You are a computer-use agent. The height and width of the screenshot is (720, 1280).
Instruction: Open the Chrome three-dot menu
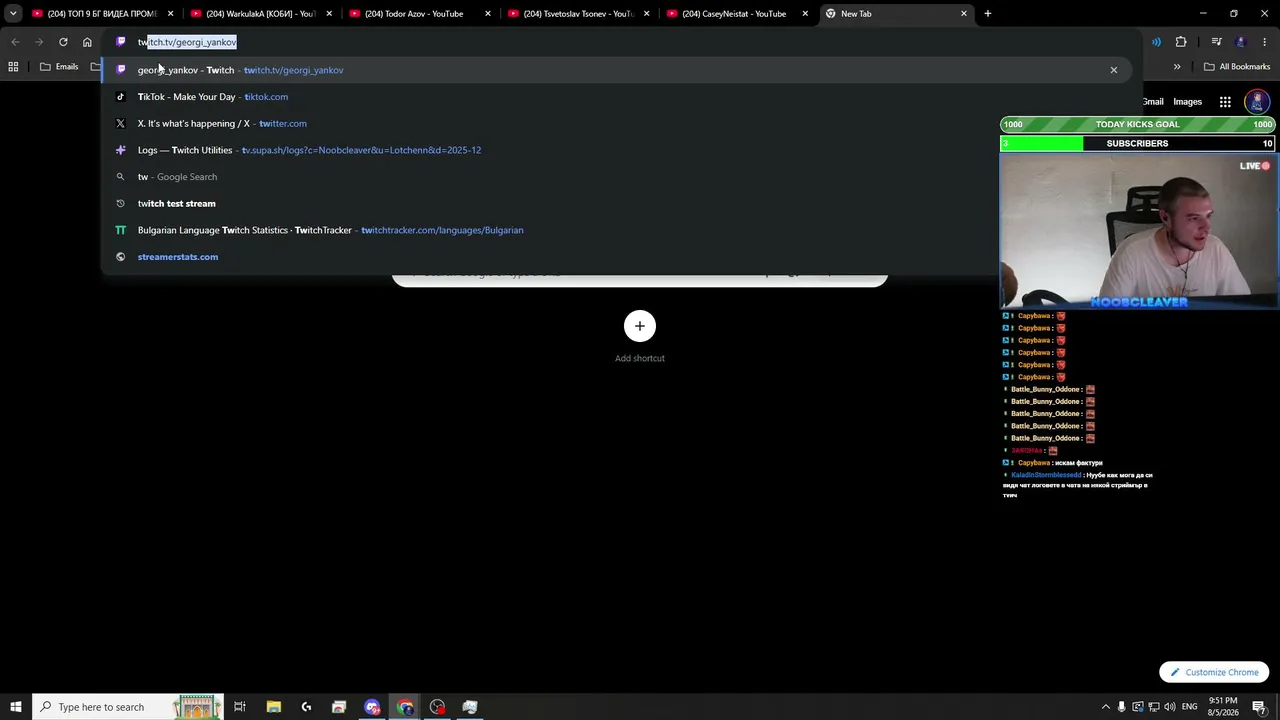pos(1265,42)
